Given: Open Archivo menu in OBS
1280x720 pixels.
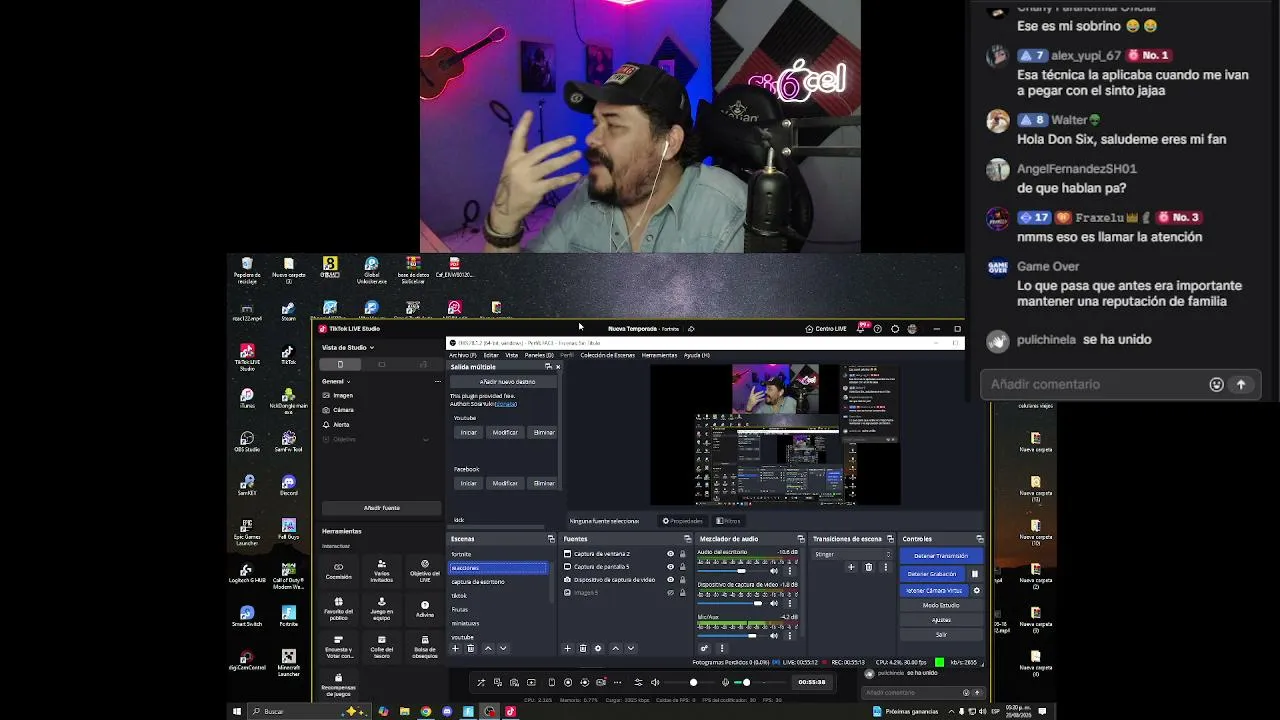Looking at the screenshot, I should [x=462, y=355].
